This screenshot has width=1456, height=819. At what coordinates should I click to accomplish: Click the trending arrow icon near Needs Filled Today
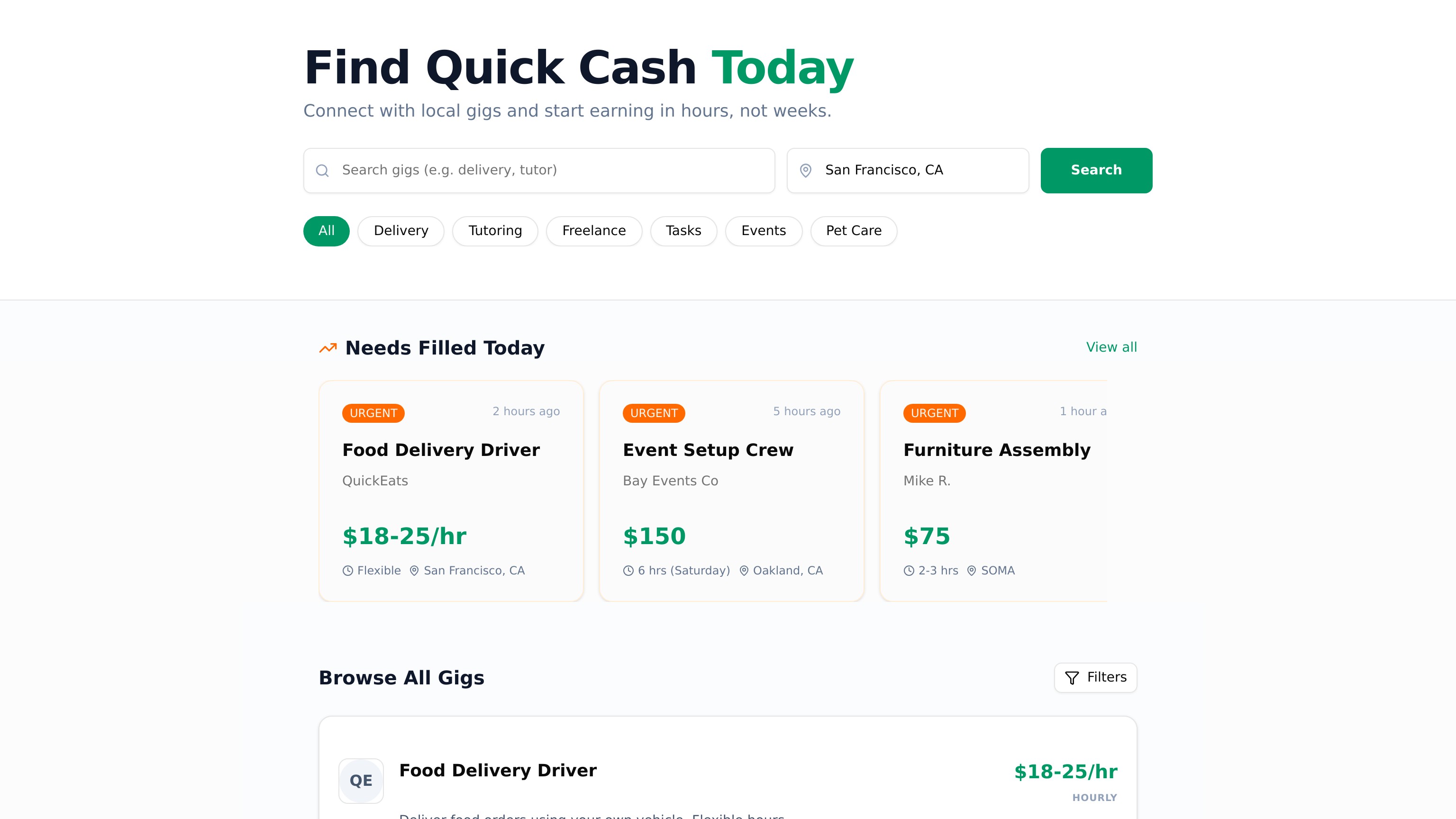click(x=328, y=348)
